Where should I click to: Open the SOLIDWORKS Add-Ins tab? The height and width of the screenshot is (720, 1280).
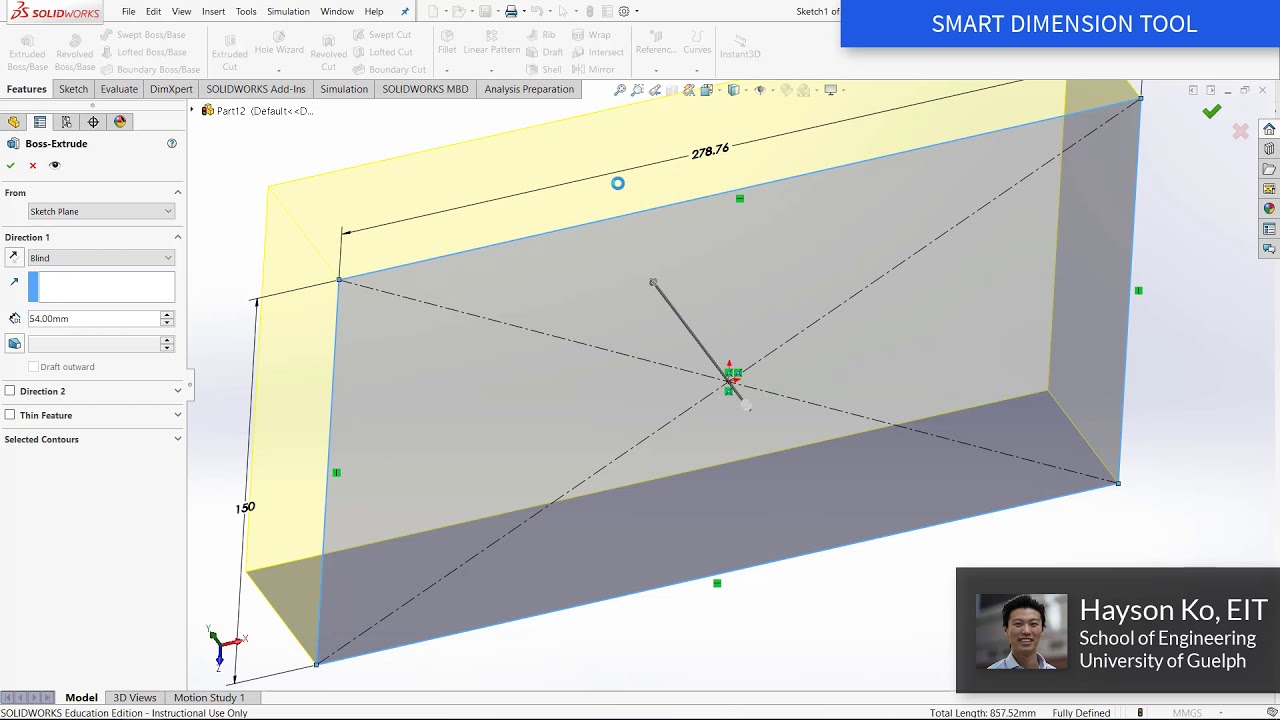click(256, 89)
